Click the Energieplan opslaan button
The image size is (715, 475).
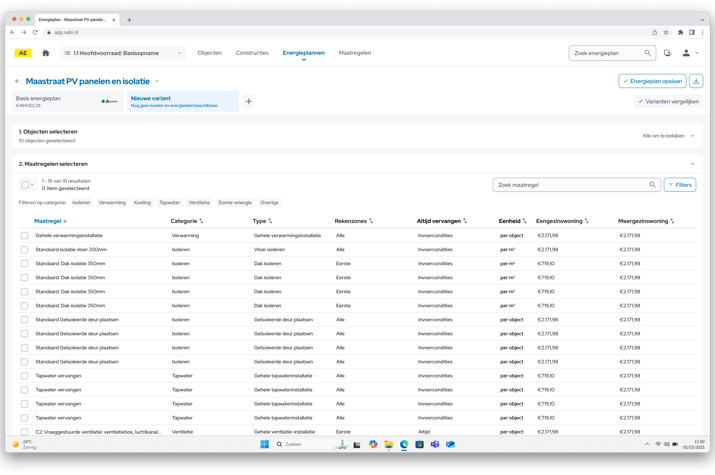click(652, 81)
